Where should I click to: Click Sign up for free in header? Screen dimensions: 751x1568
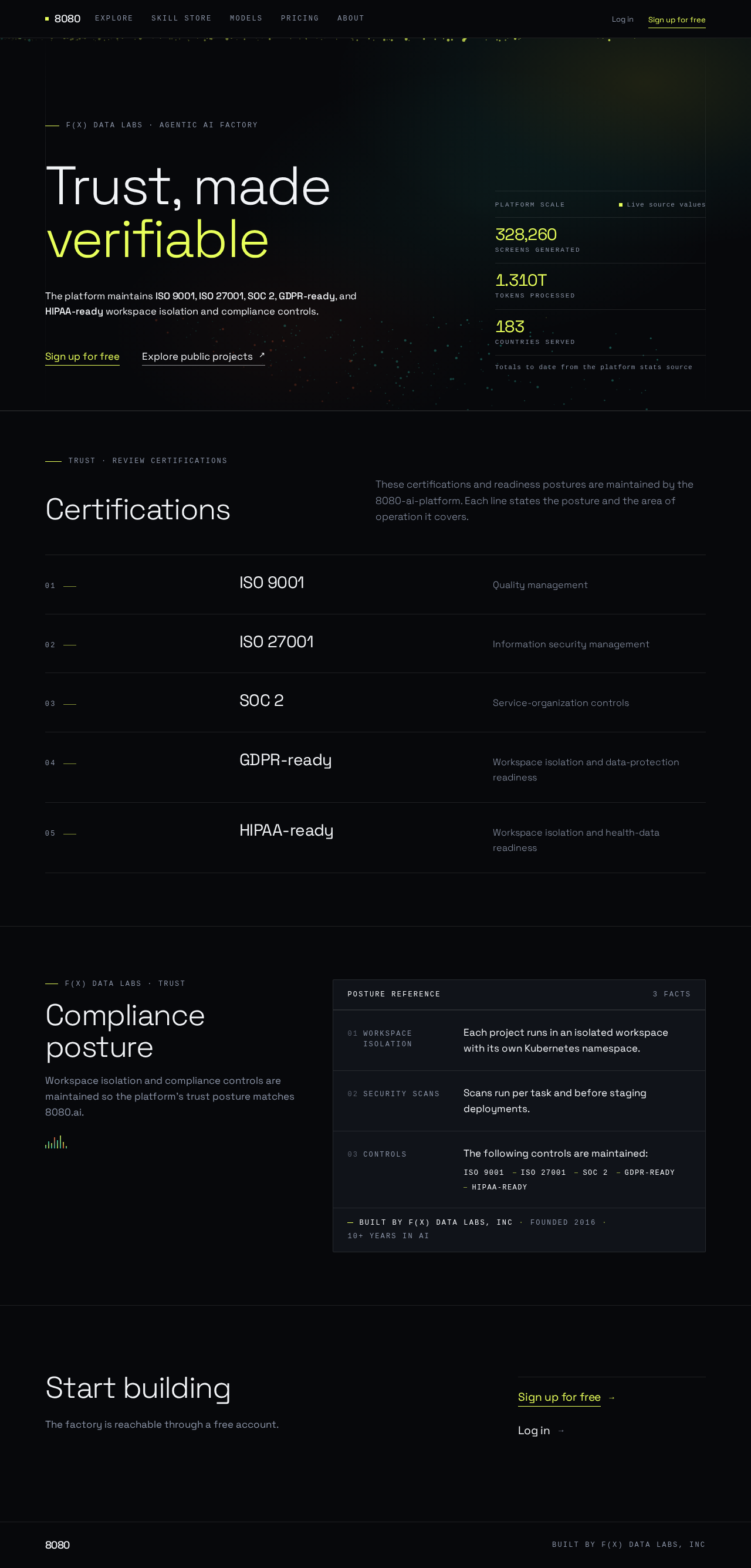point(676,20)
